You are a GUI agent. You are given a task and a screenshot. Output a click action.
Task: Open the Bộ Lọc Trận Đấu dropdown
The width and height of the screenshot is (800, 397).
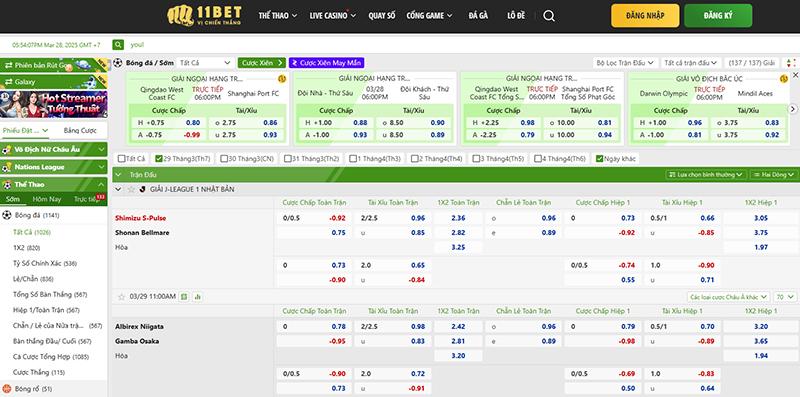[x=625, y=63]
